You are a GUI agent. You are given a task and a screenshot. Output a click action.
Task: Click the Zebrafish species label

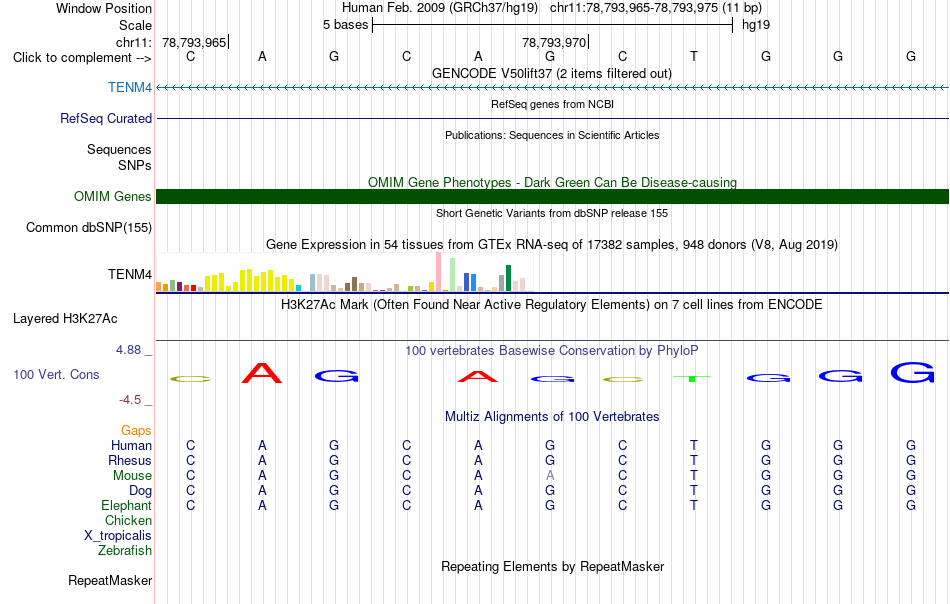click(x=125, y=550)
